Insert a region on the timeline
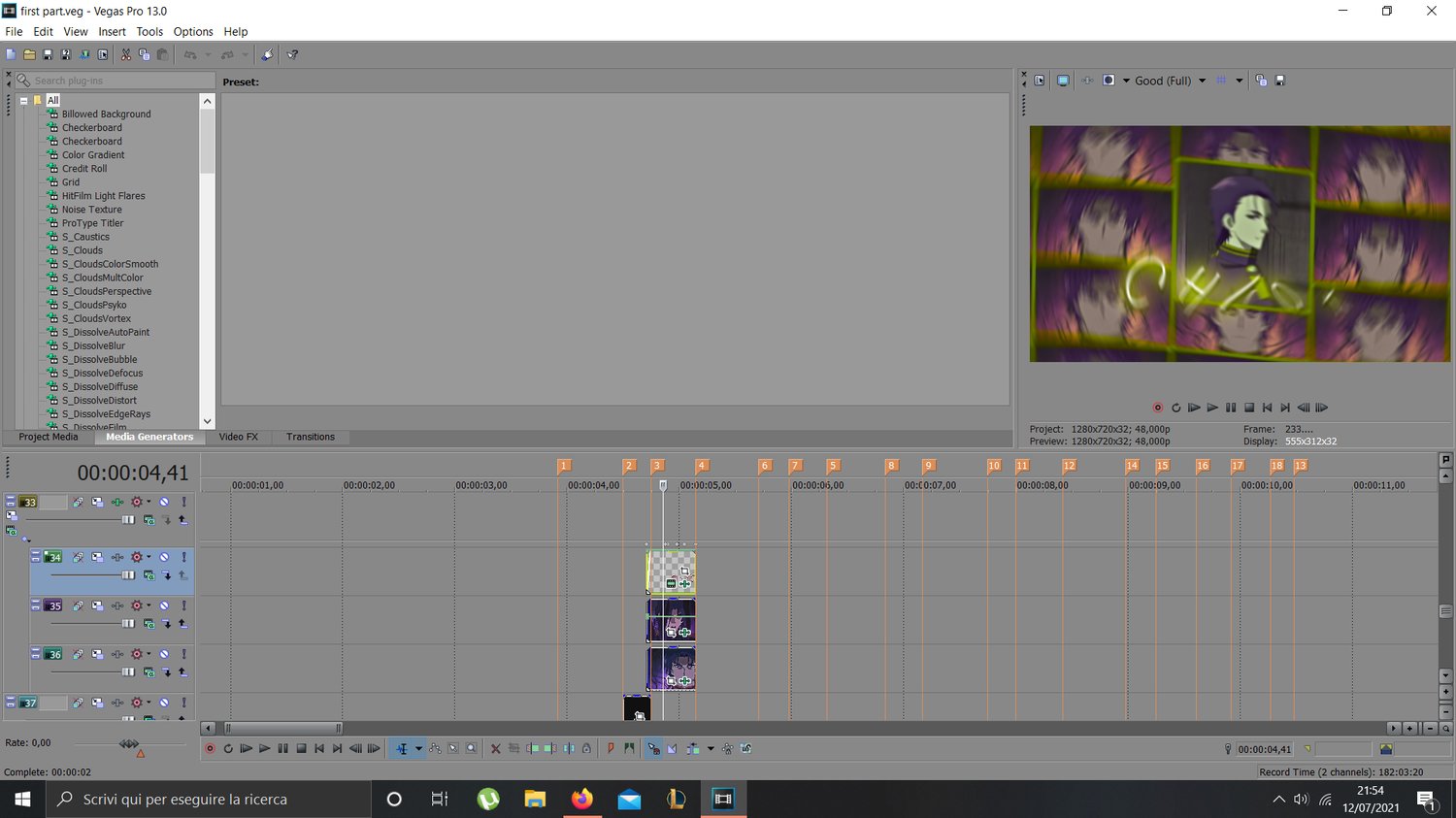 tap(629, 749)
